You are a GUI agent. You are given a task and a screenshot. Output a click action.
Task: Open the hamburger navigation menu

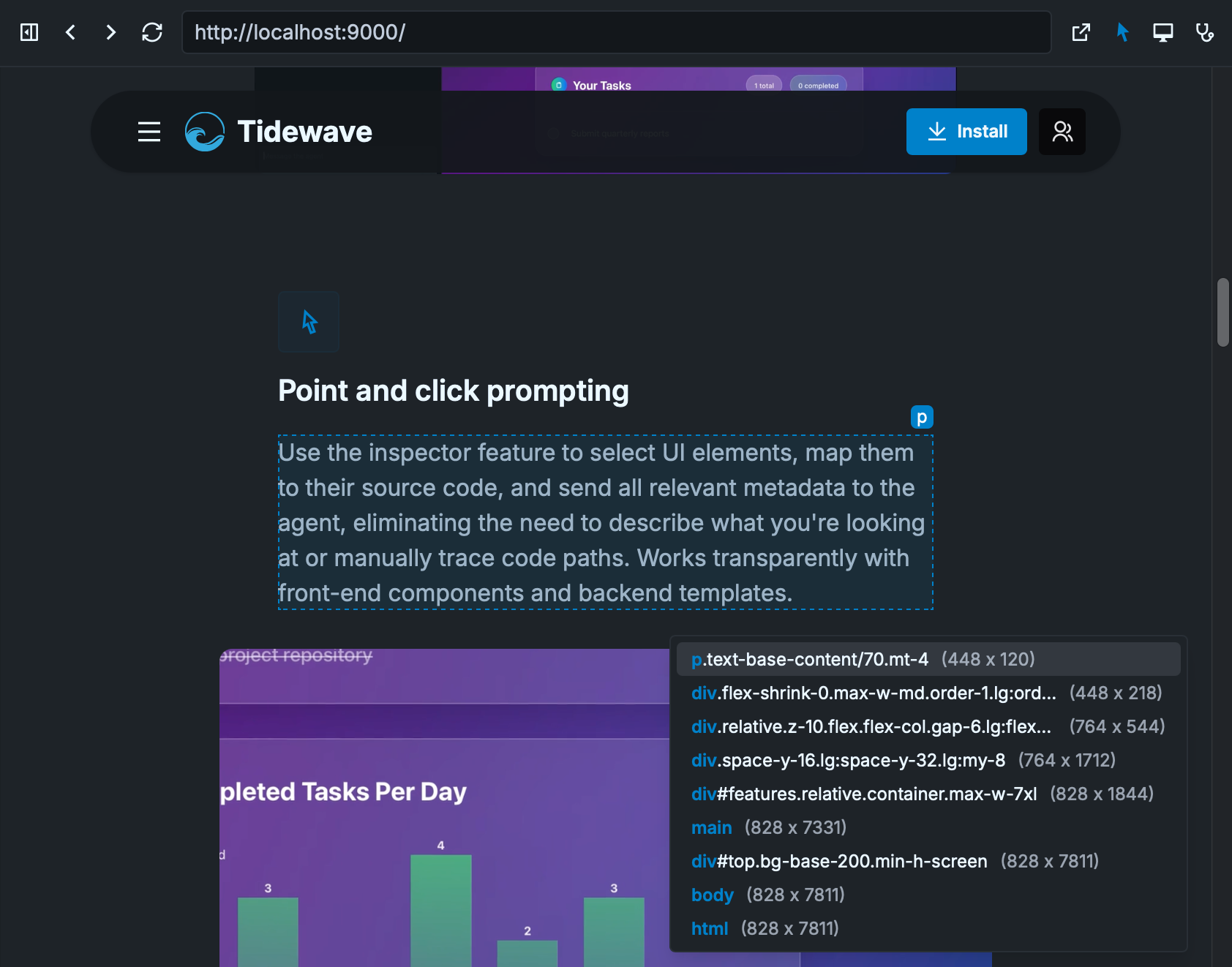point(149,132)
